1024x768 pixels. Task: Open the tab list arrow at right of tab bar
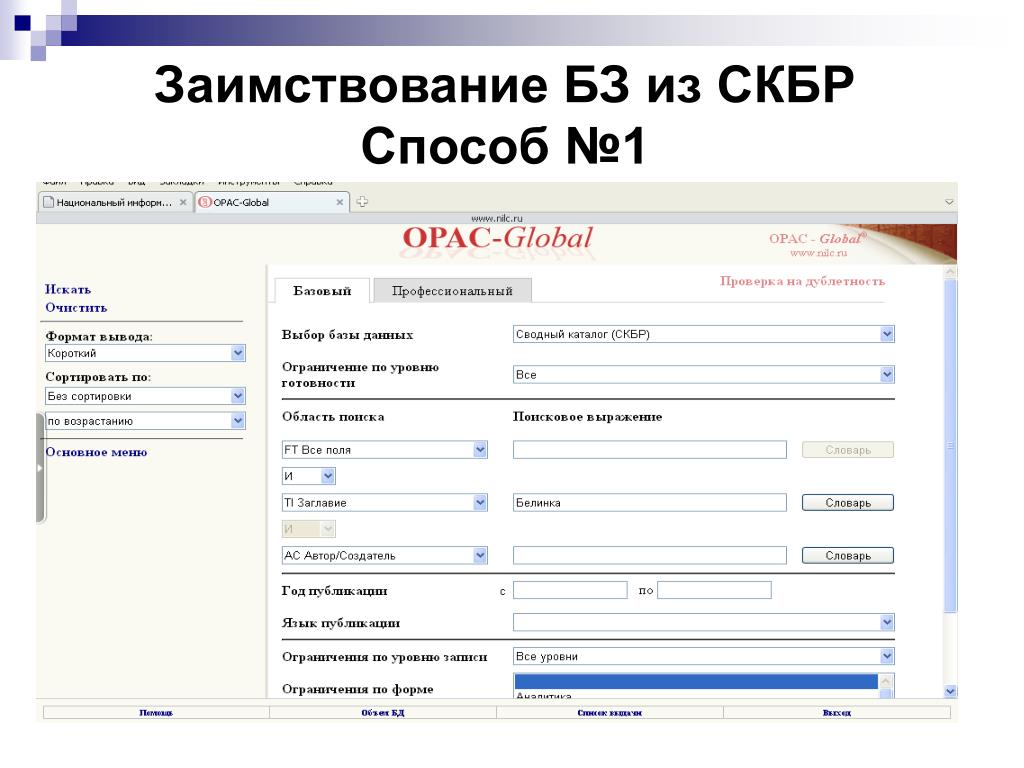click(949, 202)
